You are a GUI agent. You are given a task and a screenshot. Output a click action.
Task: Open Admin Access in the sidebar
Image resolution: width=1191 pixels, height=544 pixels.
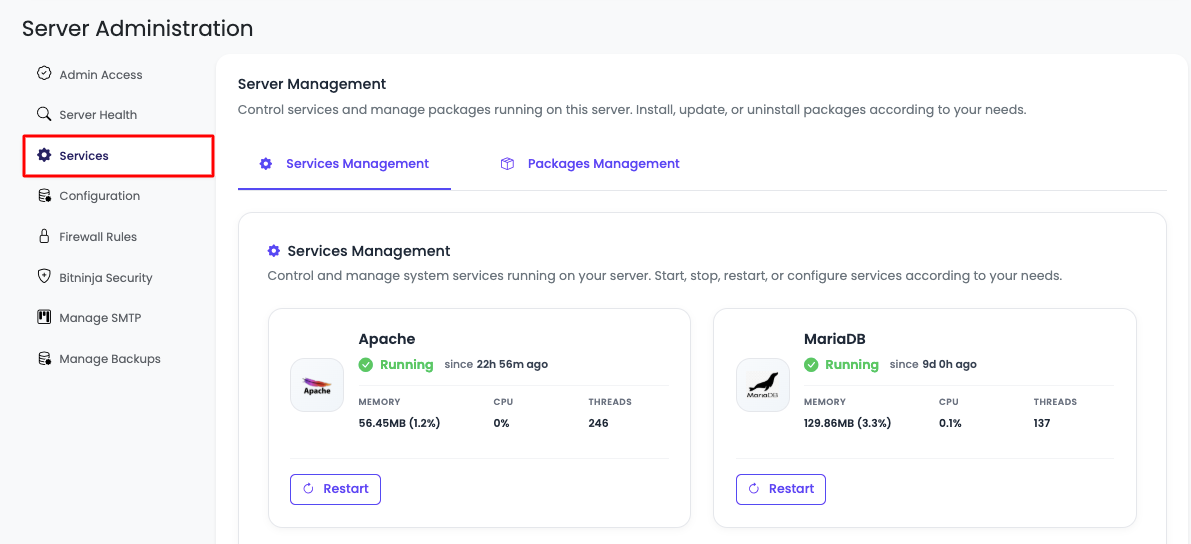coord(100,75)
